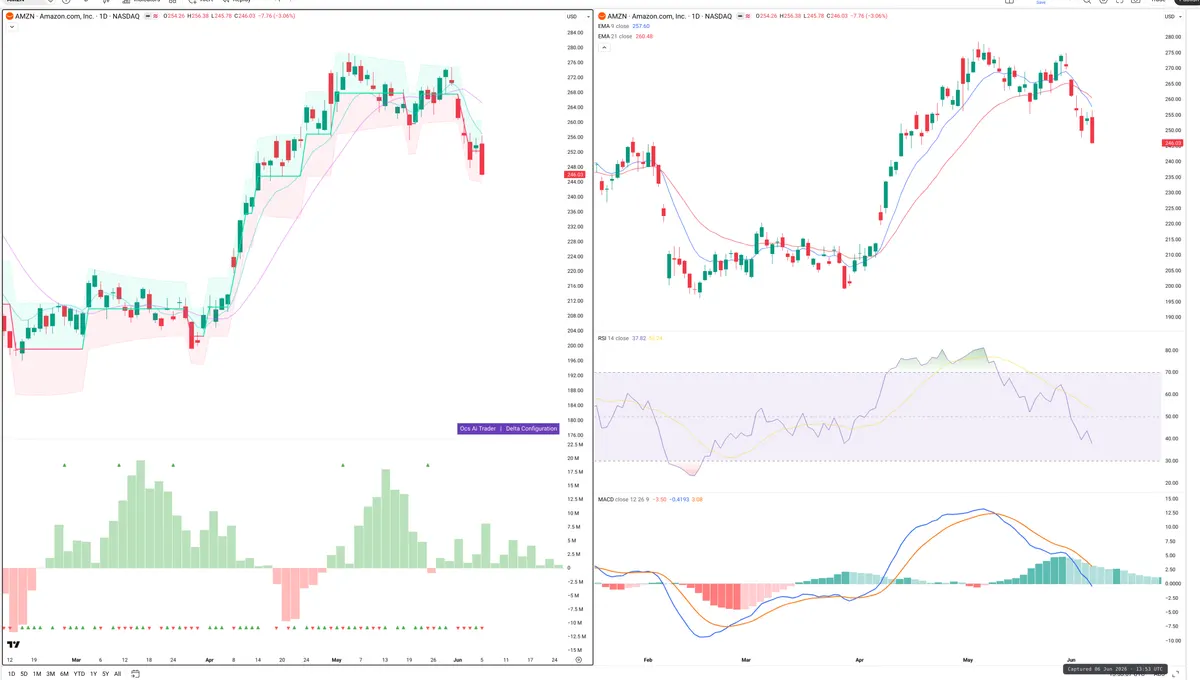
Task: Click the red 246.03 price label on right chart
Action: (x=1172, y=144)
